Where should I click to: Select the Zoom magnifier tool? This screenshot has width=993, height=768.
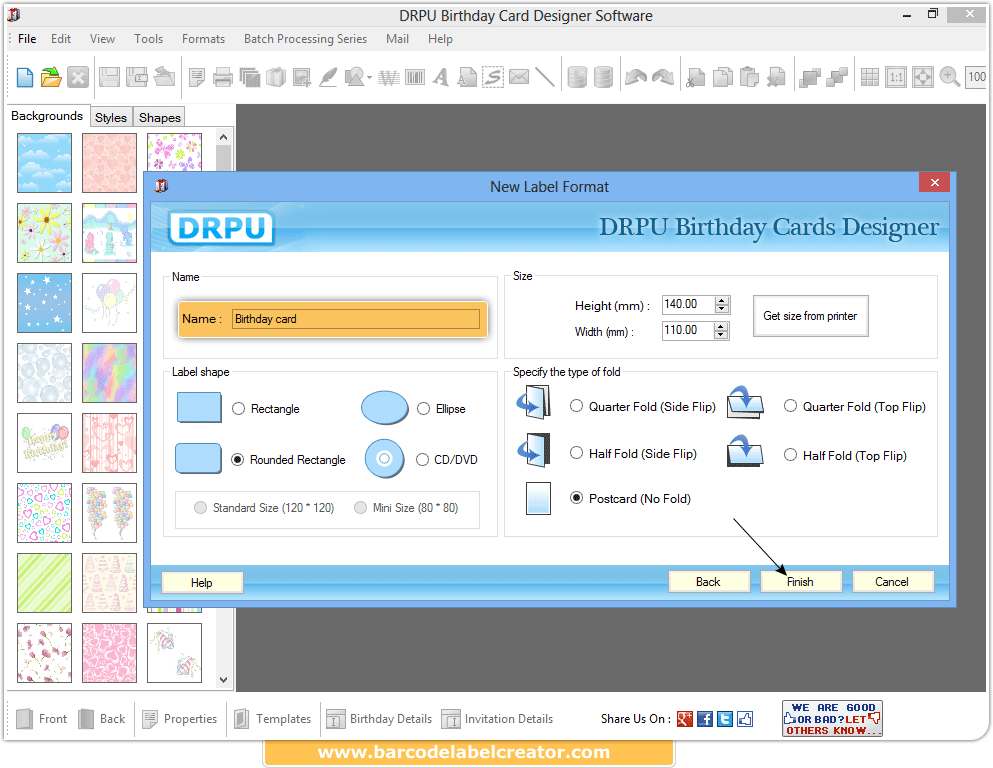[950, 77]
